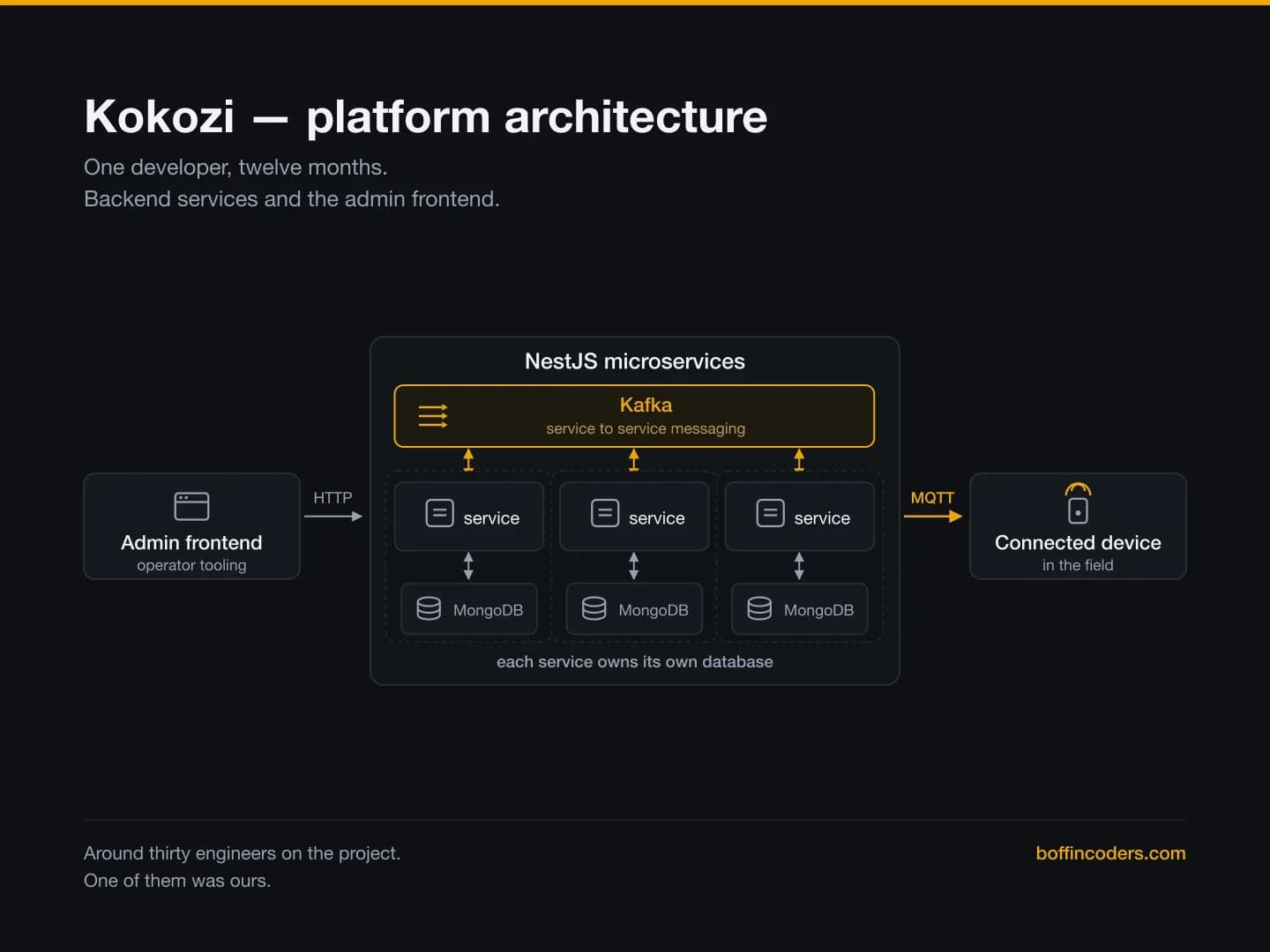The height and width of the screenshot is (952, 1270).
Task: Click the right service box document icon
Action: pos(770,513)
